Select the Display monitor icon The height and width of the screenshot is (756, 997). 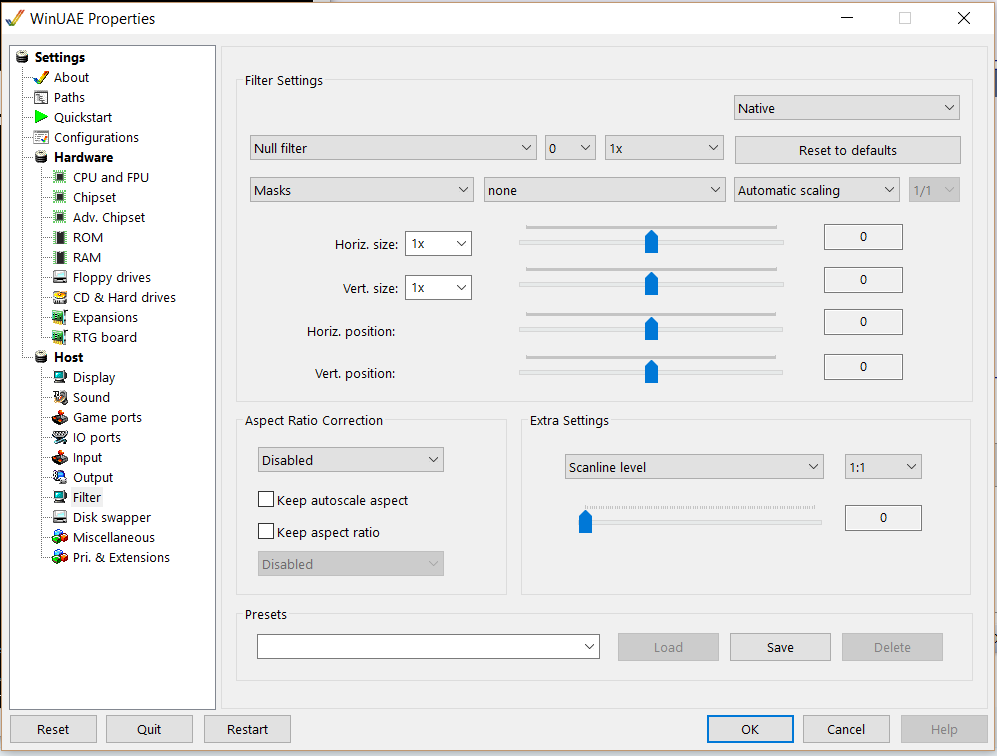click(60, 377)
